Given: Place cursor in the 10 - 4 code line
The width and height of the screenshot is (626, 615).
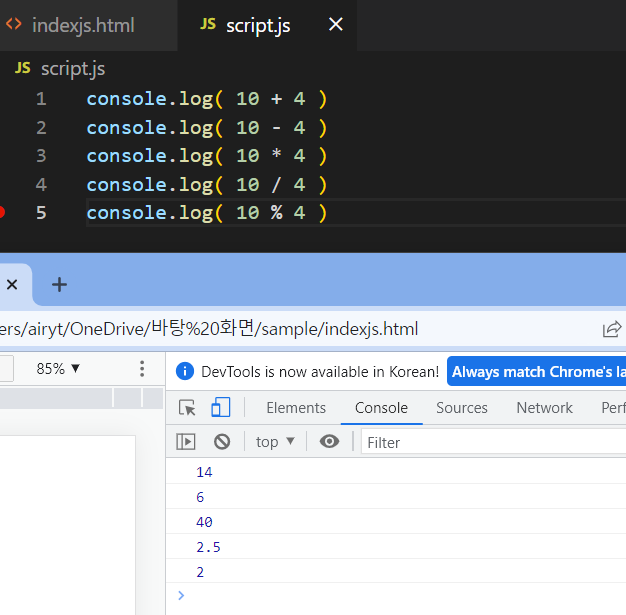Looking at the screenshot, I should click(x=207, y=128).
